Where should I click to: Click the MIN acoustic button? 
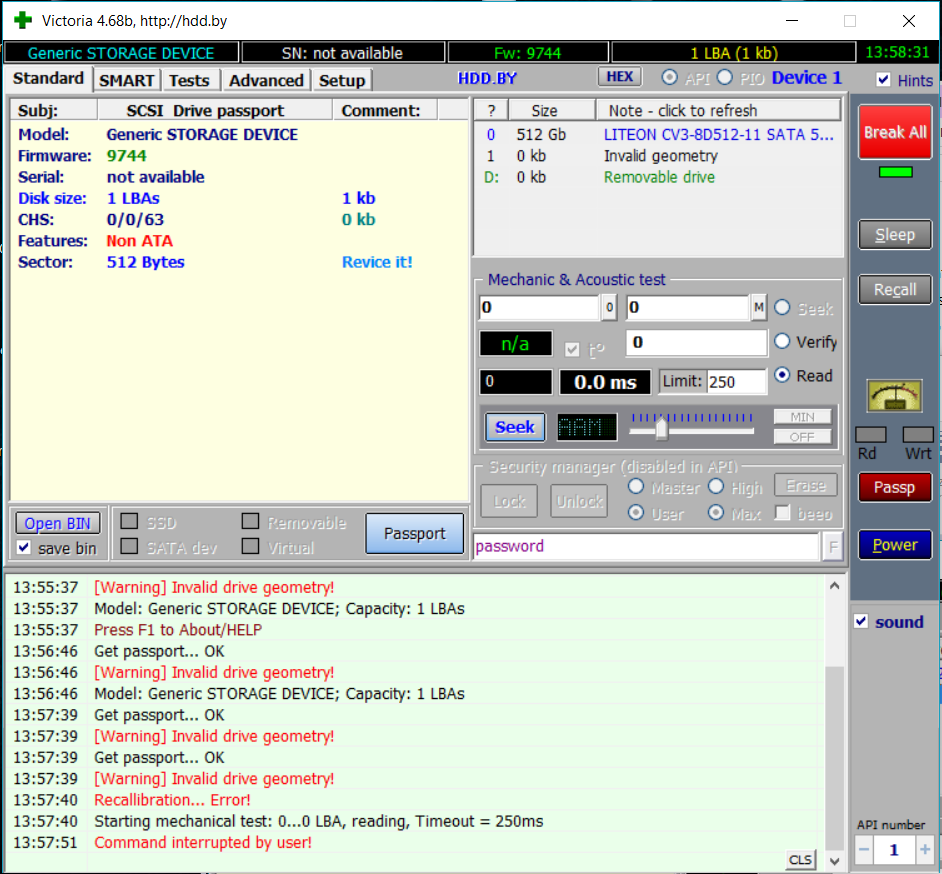pos(802,416)
